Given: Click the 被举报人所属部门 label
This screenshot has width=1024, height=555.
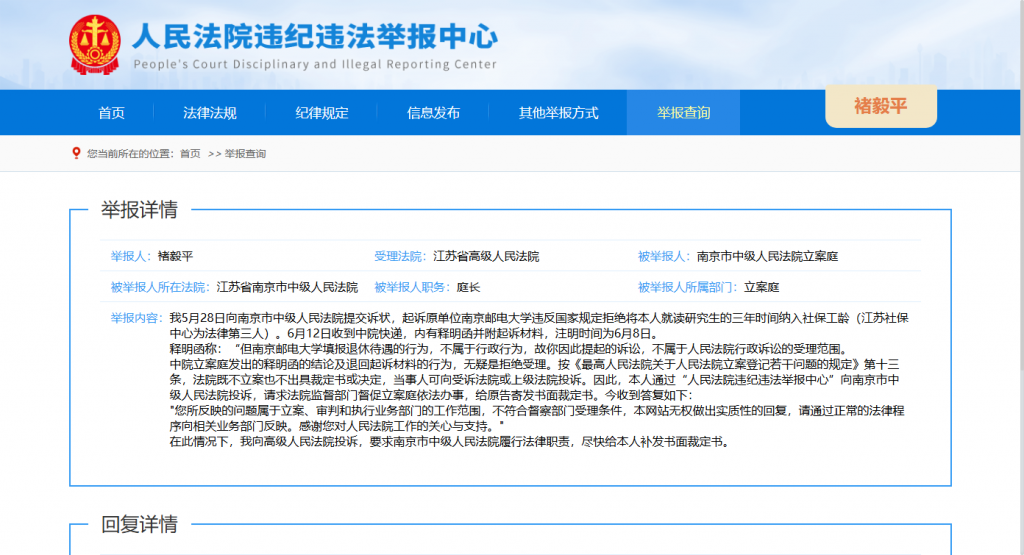Looking at the screenshot, I should click(688, 287).
